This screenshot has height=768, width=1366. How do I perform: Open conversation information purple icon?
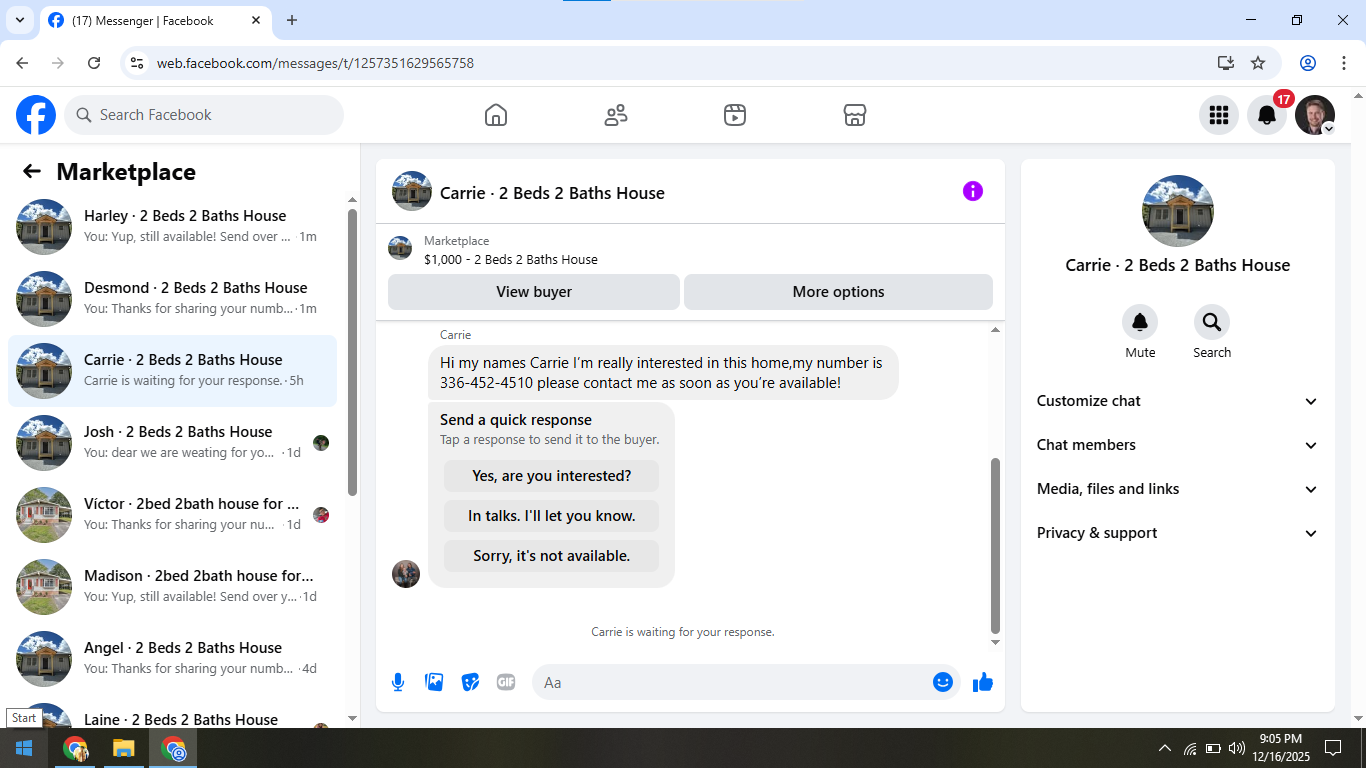(973, 191)
